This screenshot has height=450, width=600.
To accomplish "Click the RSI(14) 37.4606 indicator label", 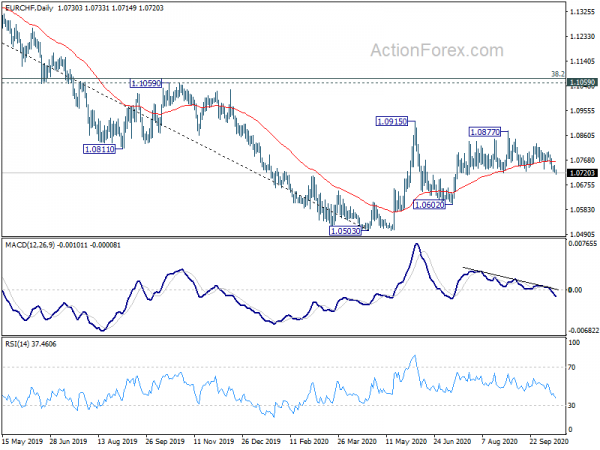I will (30, 344).
